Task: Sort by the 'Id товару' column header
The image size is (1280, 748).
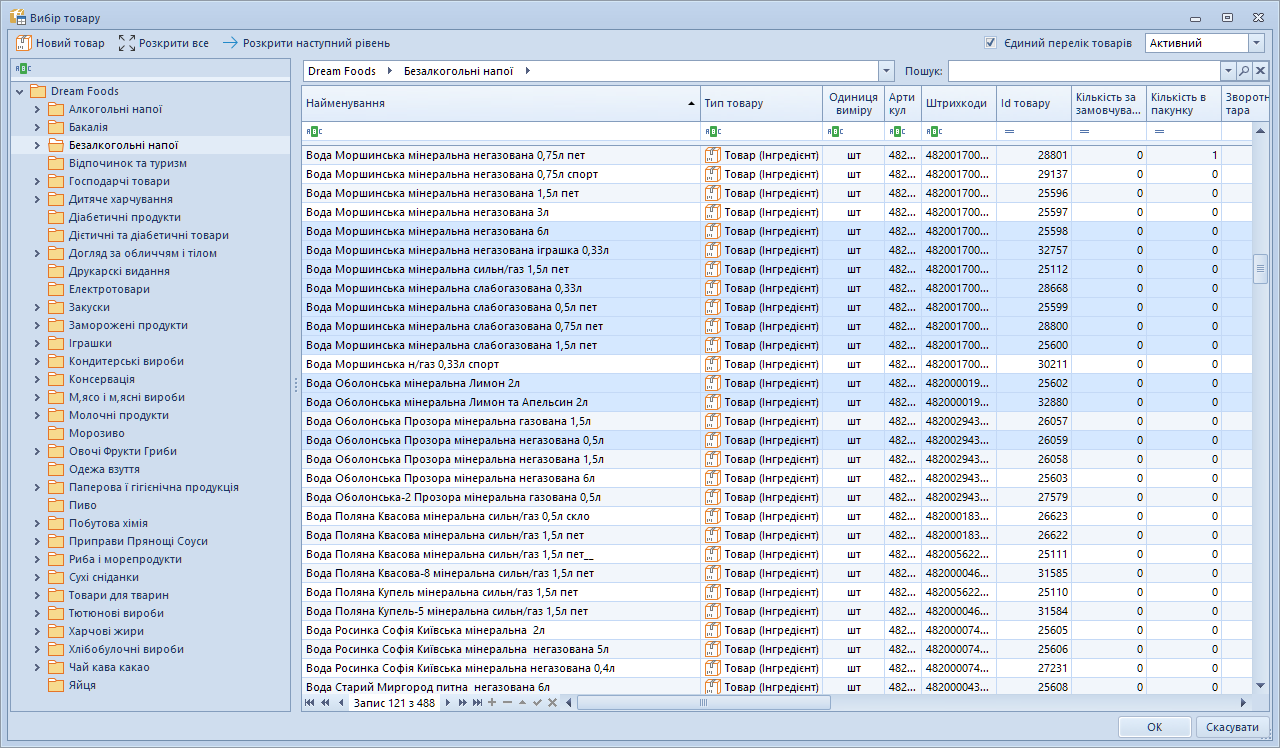Action: 1034,103
